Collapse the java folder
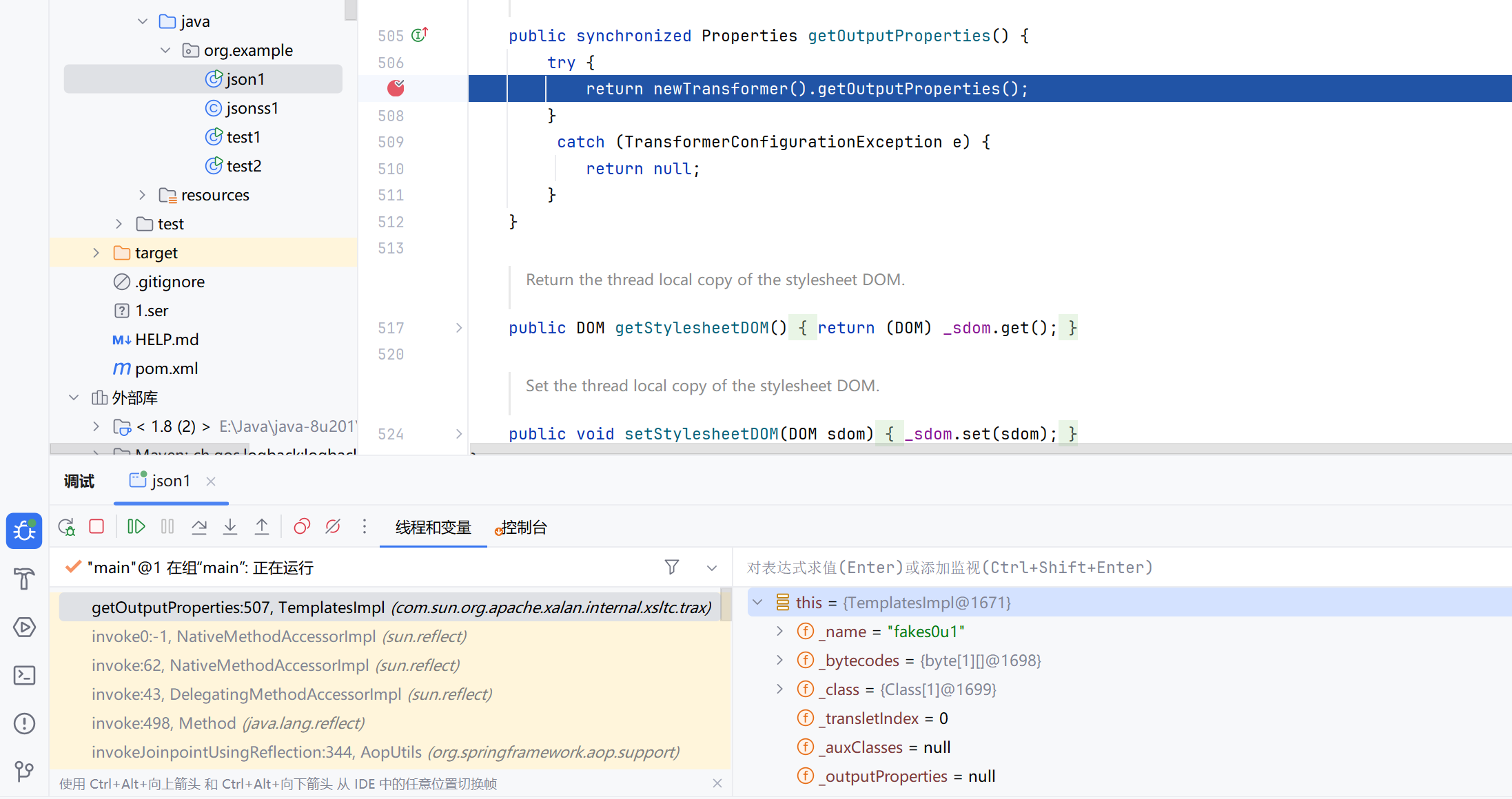This screenshot has height=799, width=1512. point(143,21)
